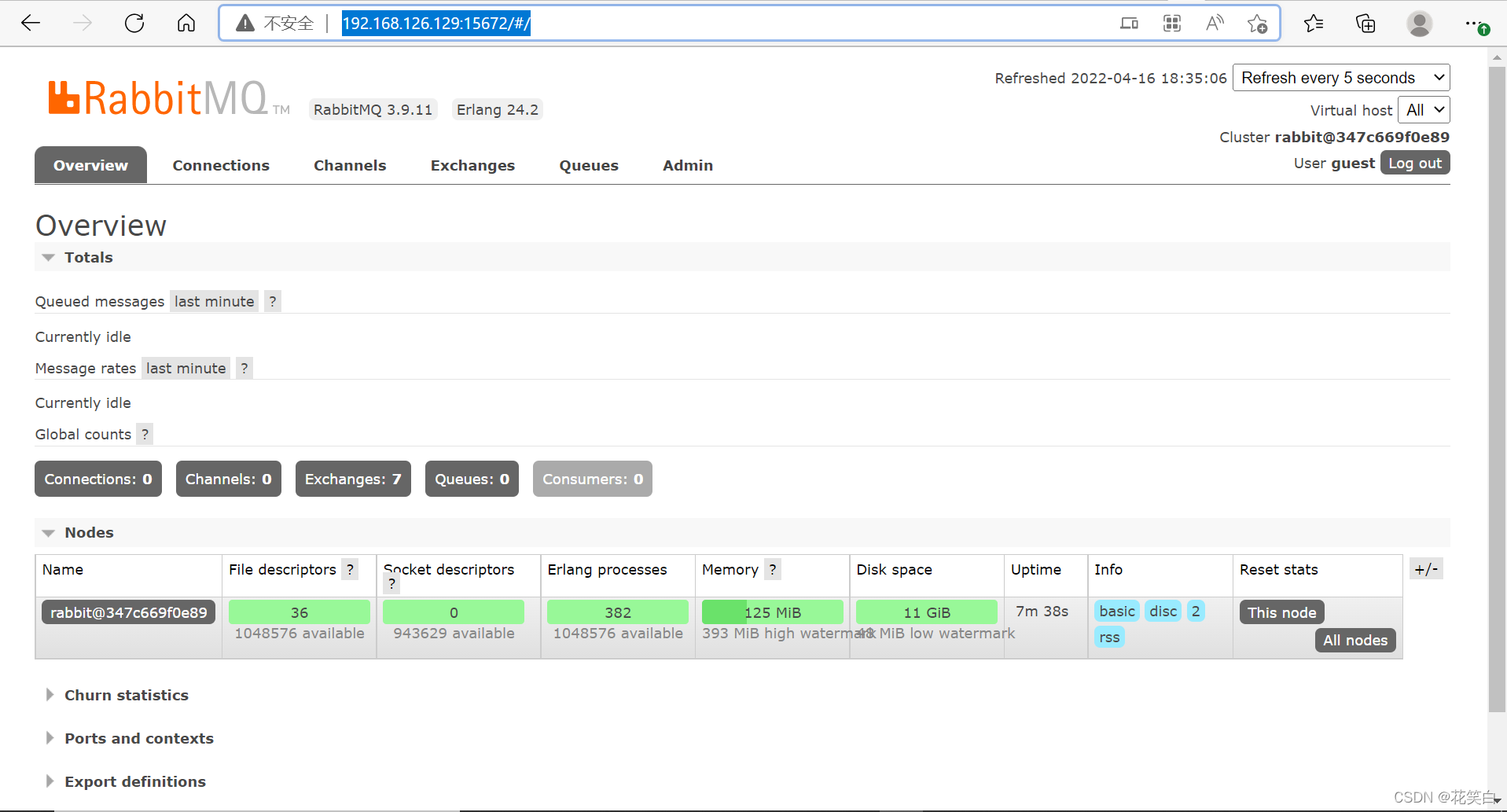Image resolution: width=1507 pixels, height=812 pixels.
Task: Switch to the Admin tab
Action: (688, 165)
